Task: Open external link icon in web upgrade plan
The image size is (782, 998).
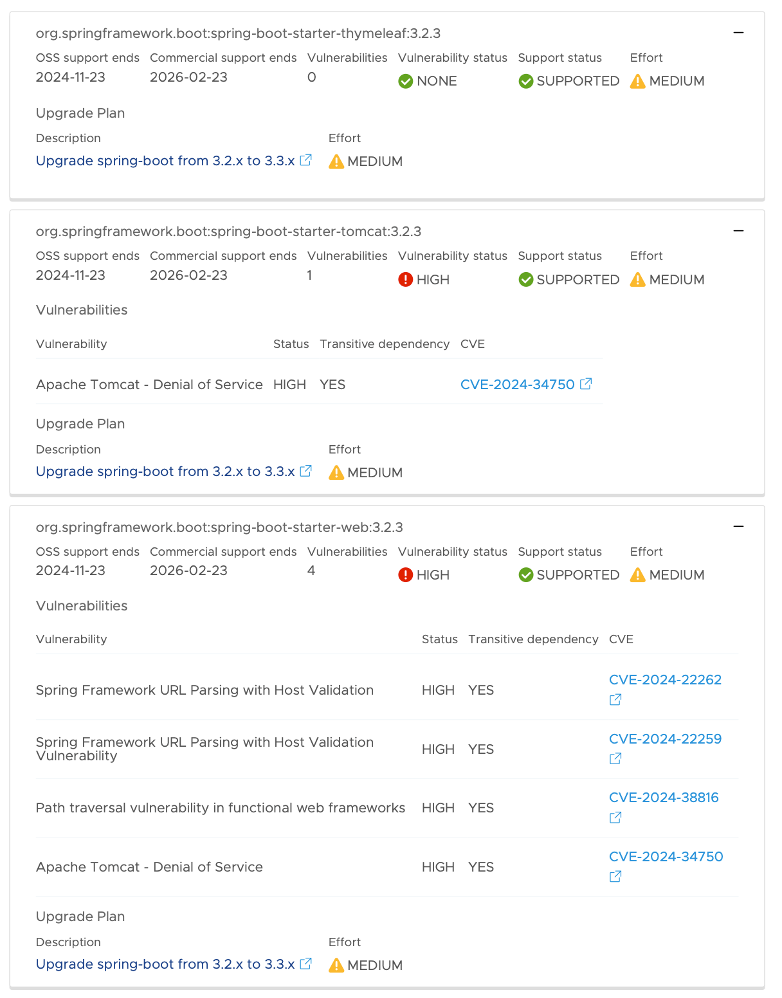Action: [305, 964]
